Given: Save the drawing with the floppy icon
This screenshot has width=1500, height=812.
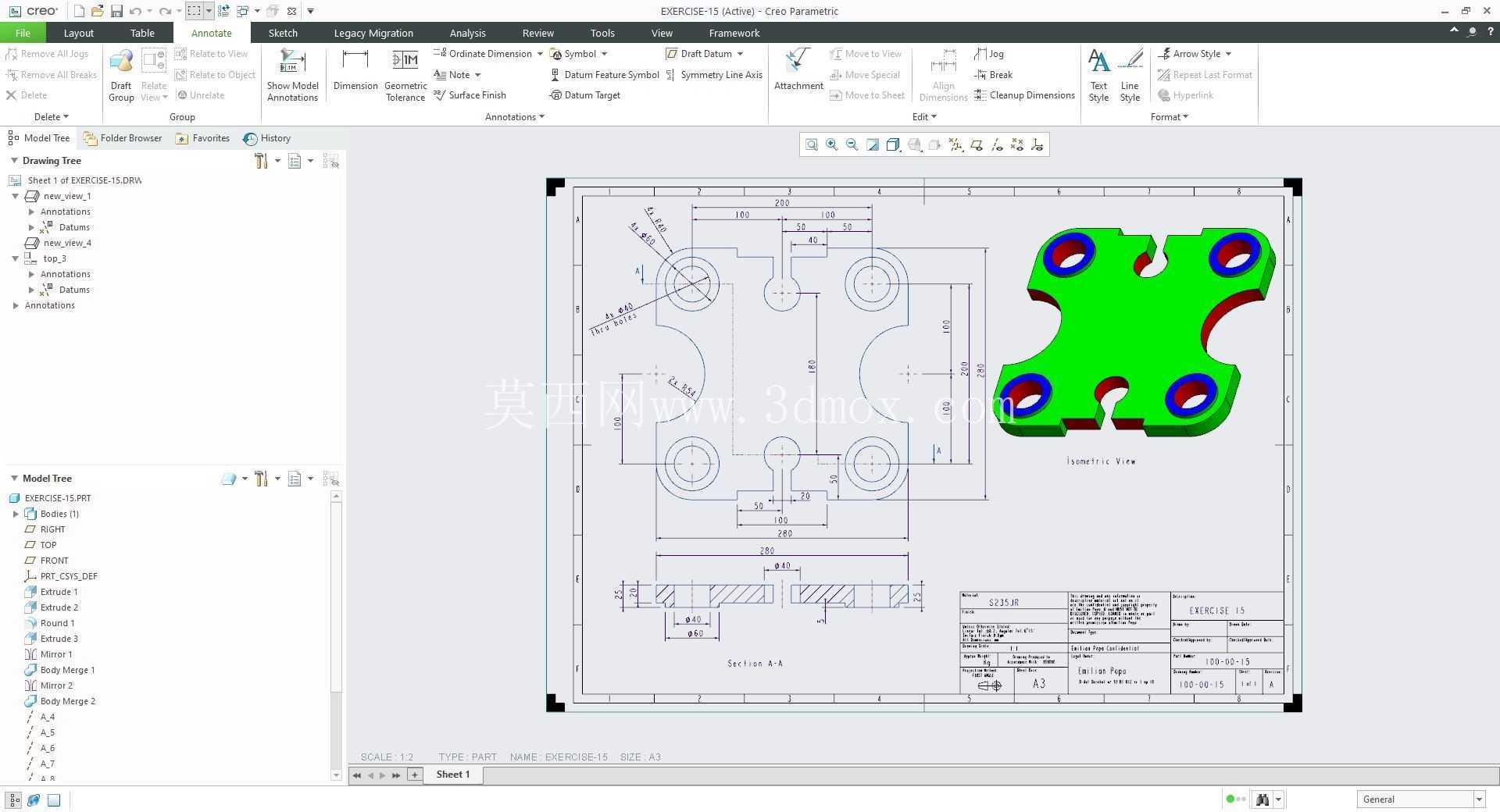Looking at the screenshot, I should coord(116,11).
